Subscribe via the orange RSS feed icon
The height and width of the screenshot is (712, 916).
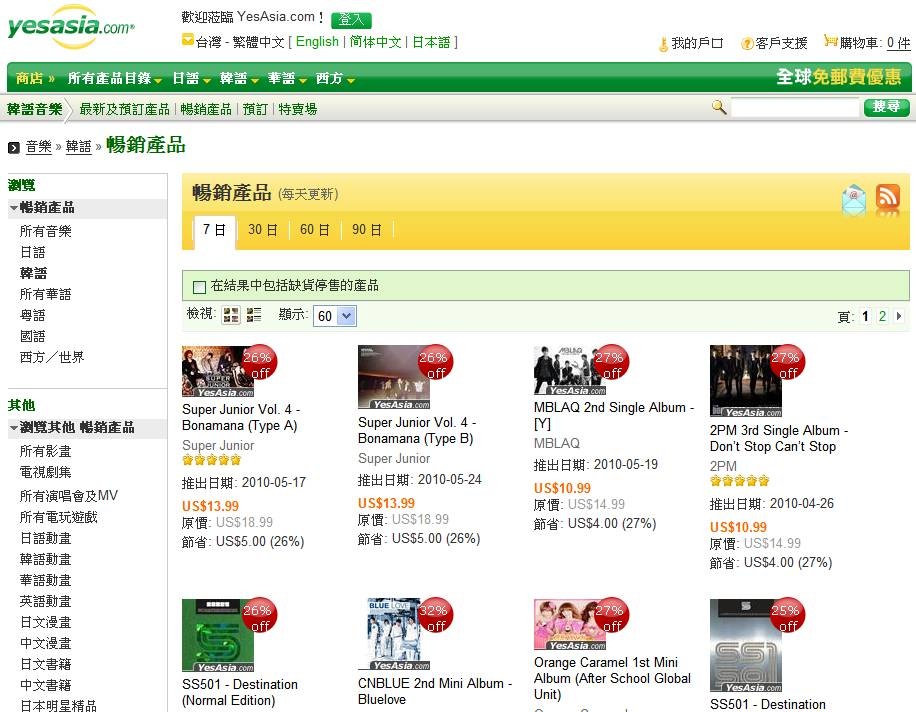pos(887,197)
